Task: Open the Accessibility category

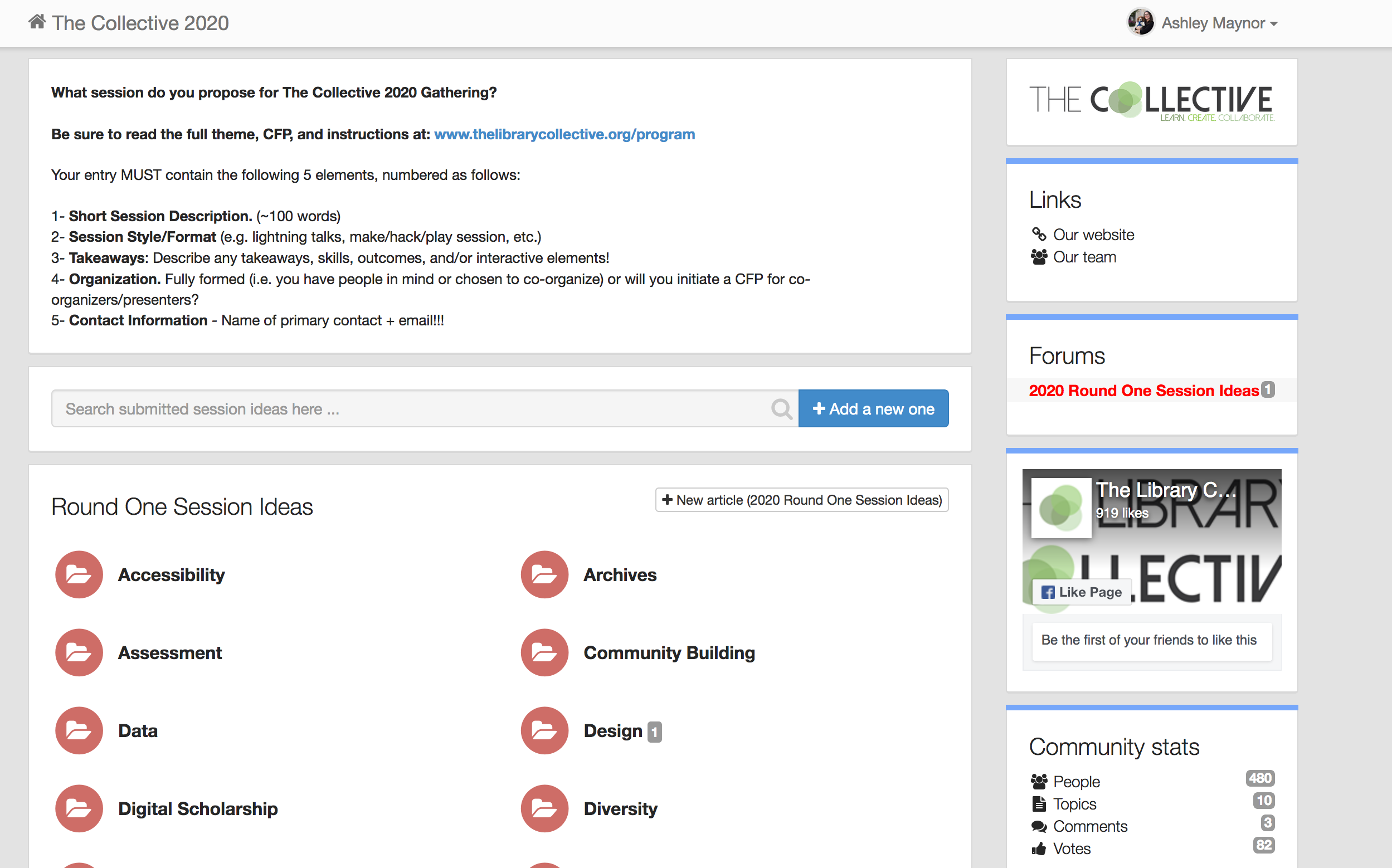Action: point(171,574)
